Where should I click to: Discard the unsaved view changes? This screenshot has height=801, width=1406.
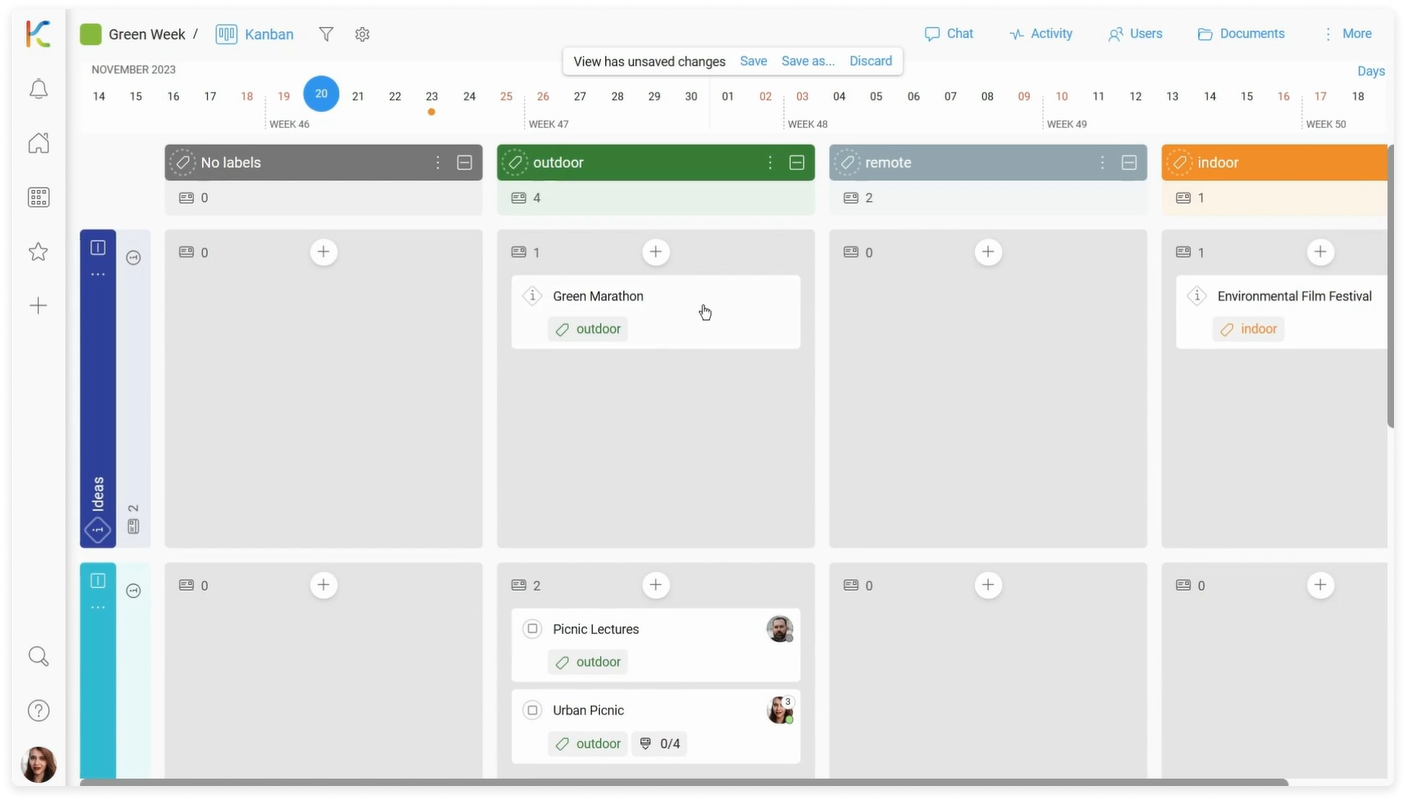tap(870, 61)
